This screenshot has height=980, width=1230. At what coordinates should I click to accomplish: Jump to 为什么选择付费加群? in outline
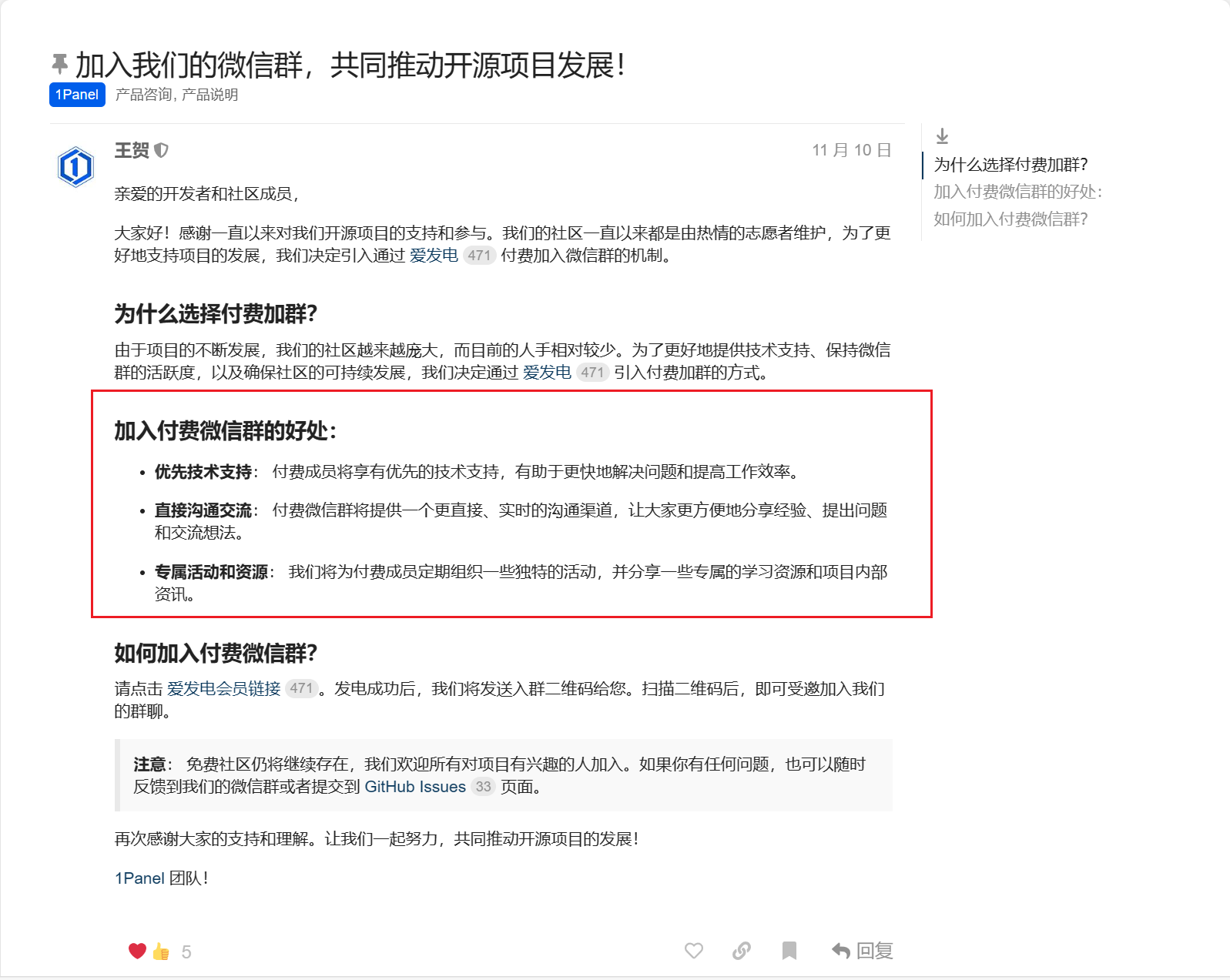1010,165
